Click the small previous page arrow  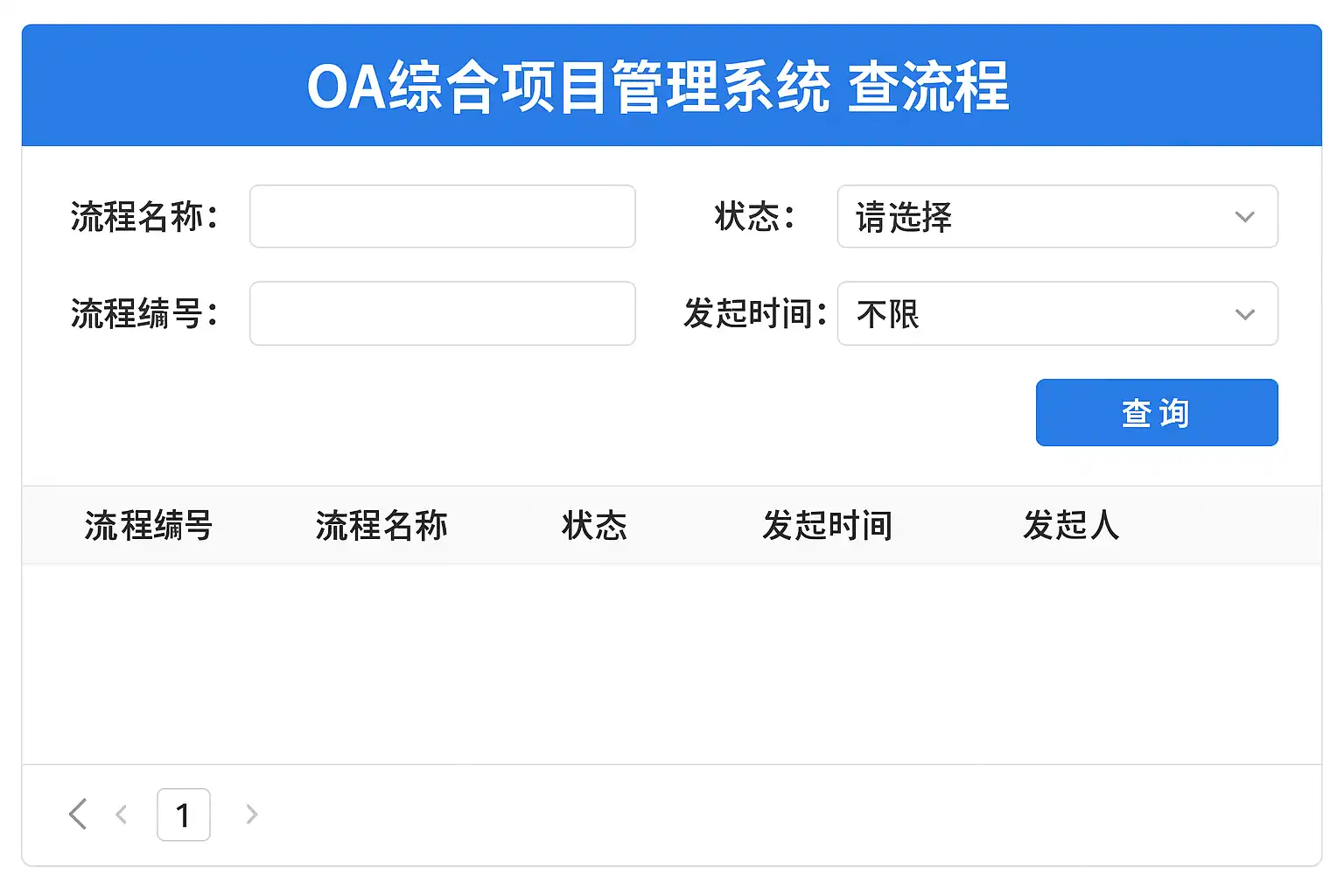coord(122,815)
